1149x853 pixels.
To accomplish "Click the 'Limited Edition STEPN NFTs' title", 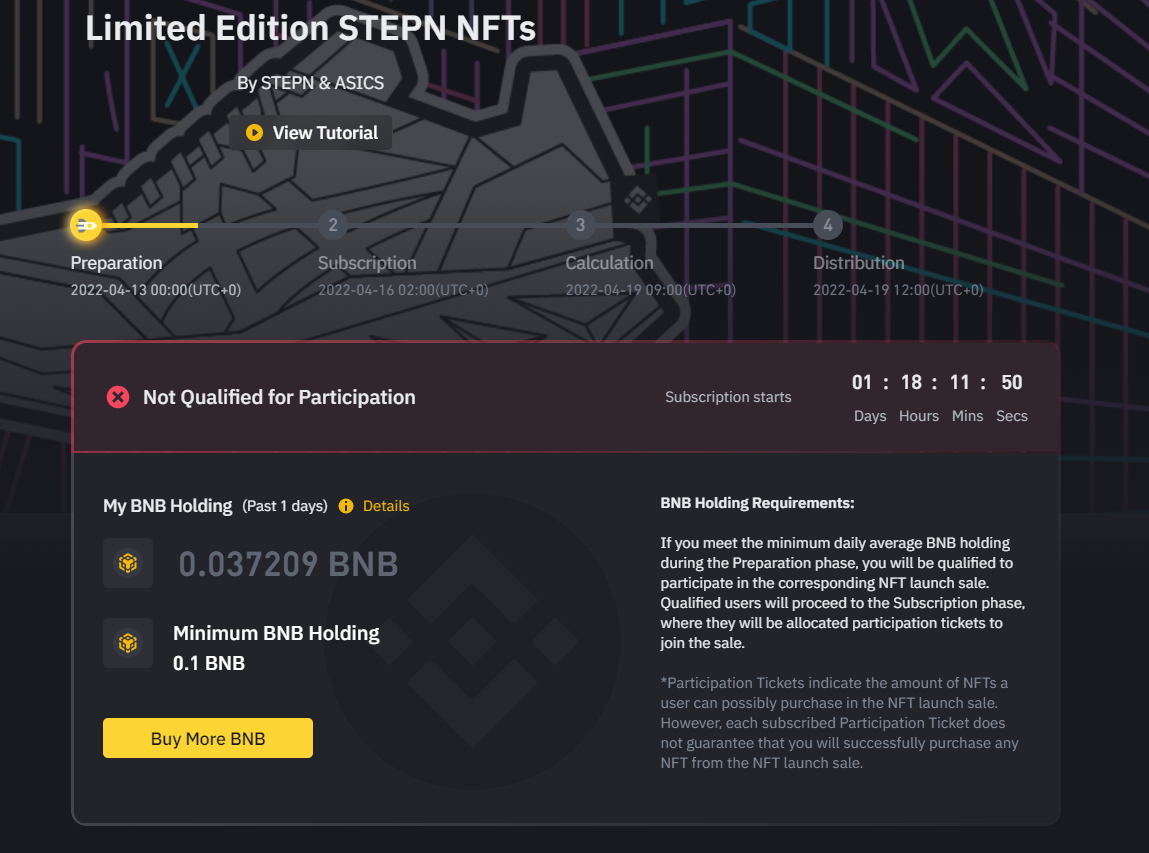I will pyautogui.click(x=311, y=29).
